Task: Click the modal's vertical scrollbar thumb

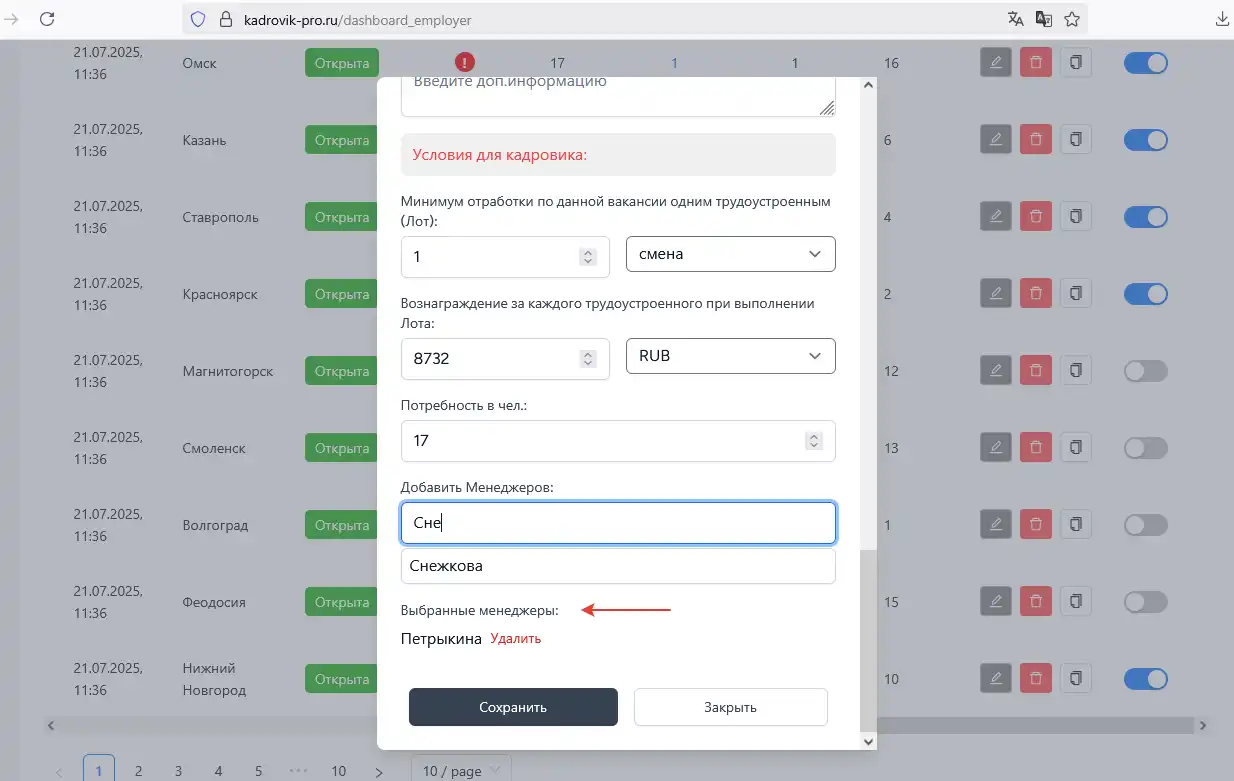Action: pyautogui.click(x=867, y=640)
